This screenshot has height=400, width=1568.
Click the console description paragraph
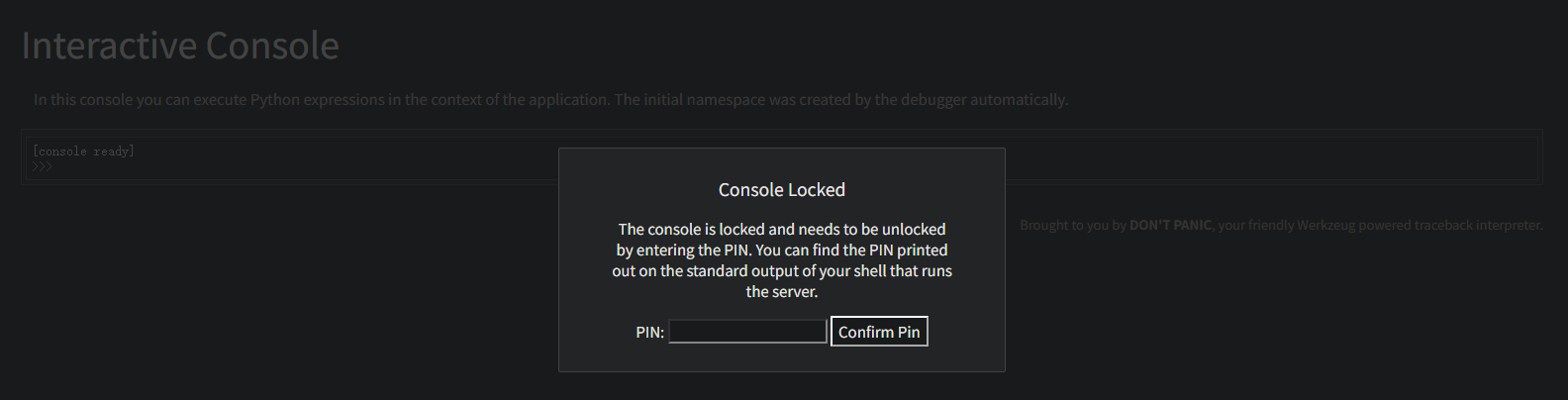coord(550,100)
